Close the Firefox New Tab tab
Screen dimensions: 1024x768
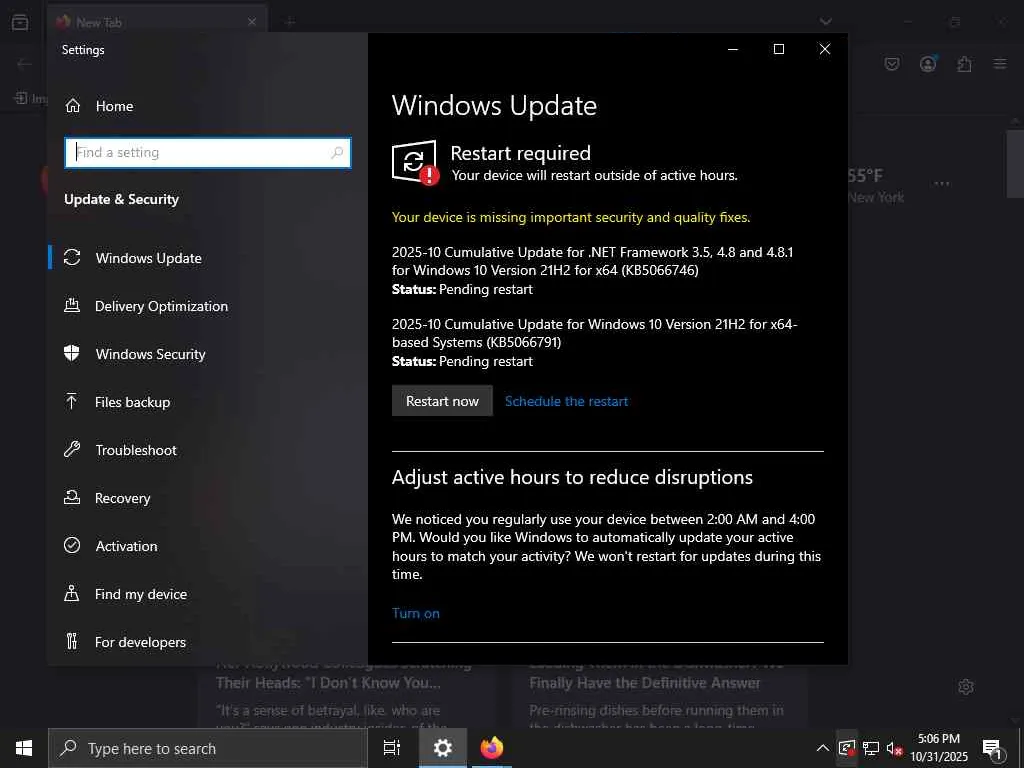252,22
